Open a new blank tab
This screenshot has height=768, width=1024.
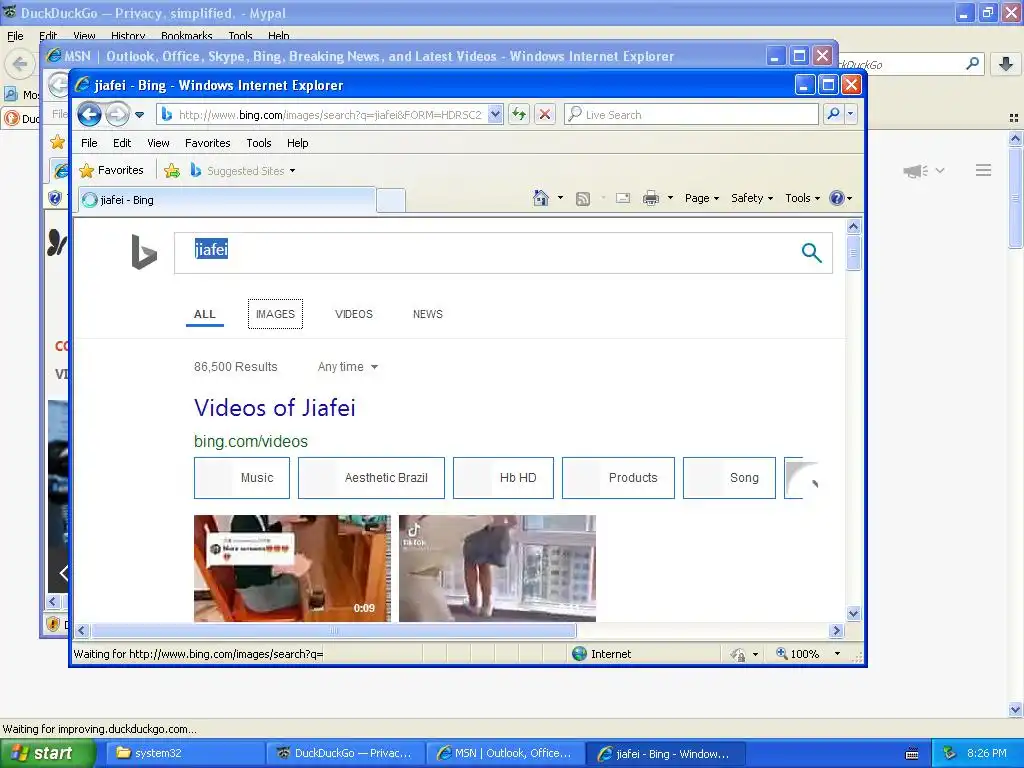coord(391,200)
